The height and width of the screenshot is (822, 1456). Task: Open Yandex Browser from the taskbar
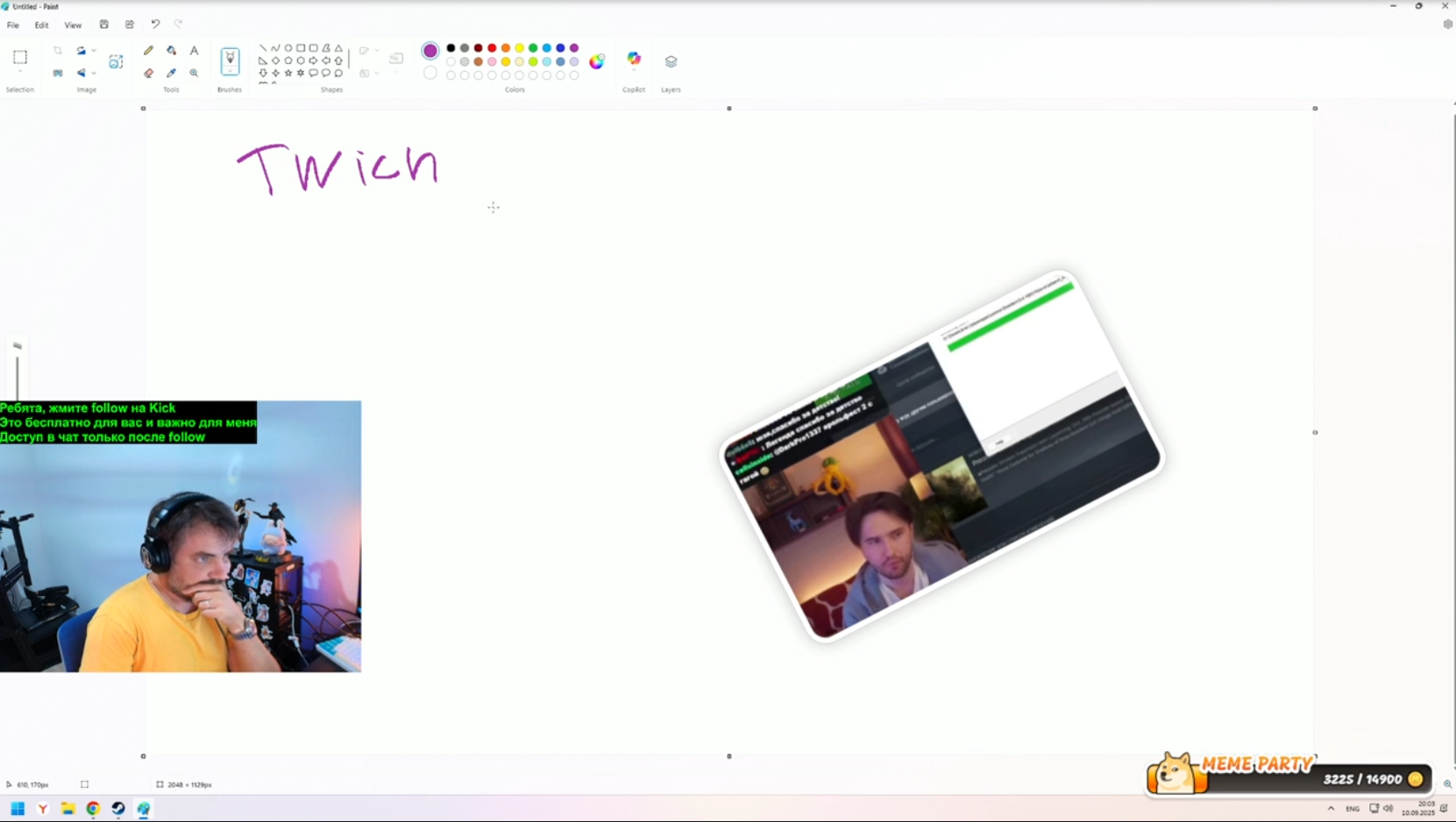pyautogui.click(x=42, y=809)
